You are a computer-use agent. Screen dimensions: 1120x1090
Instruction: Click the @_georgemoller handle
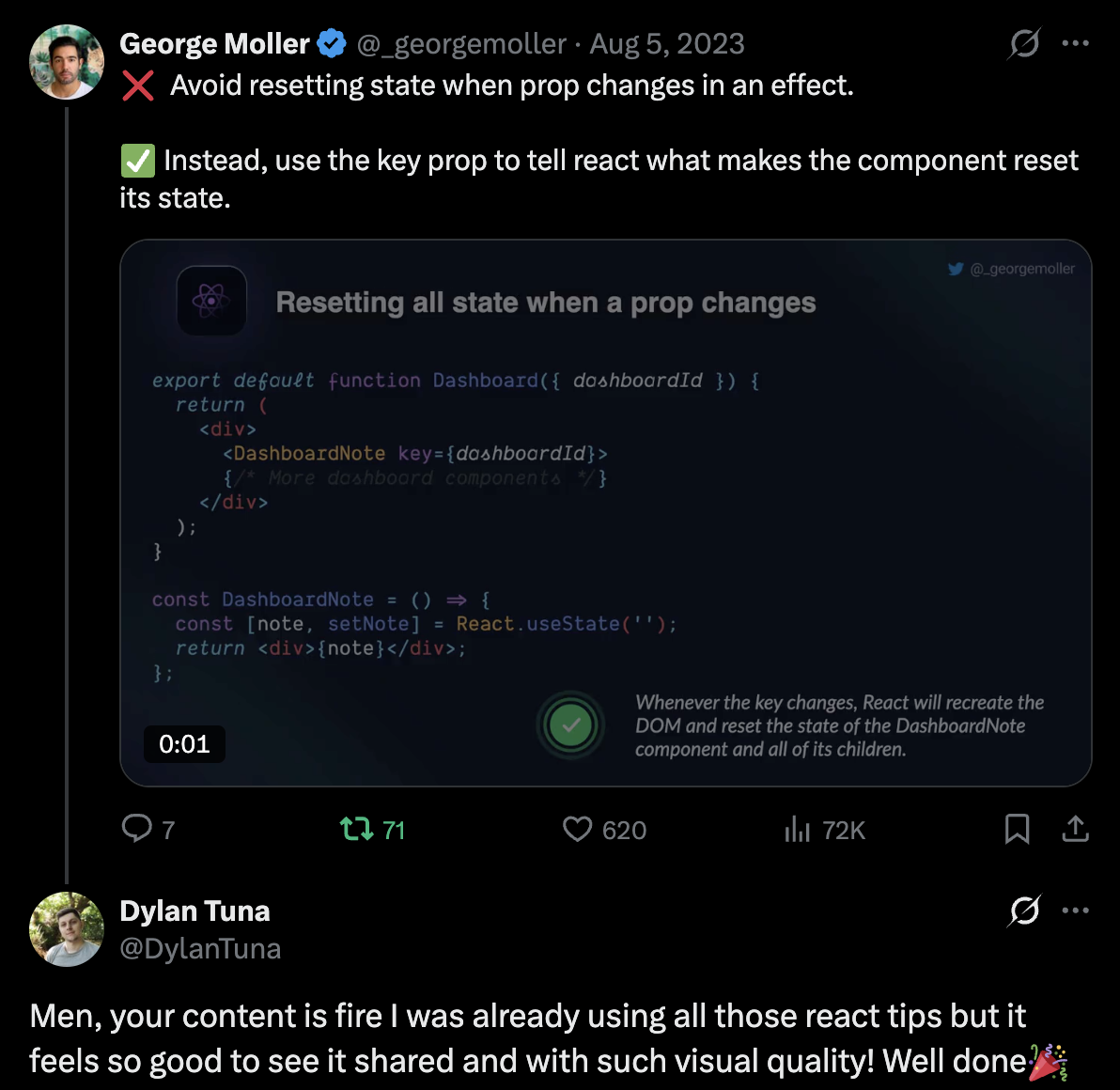coord(461,43)
